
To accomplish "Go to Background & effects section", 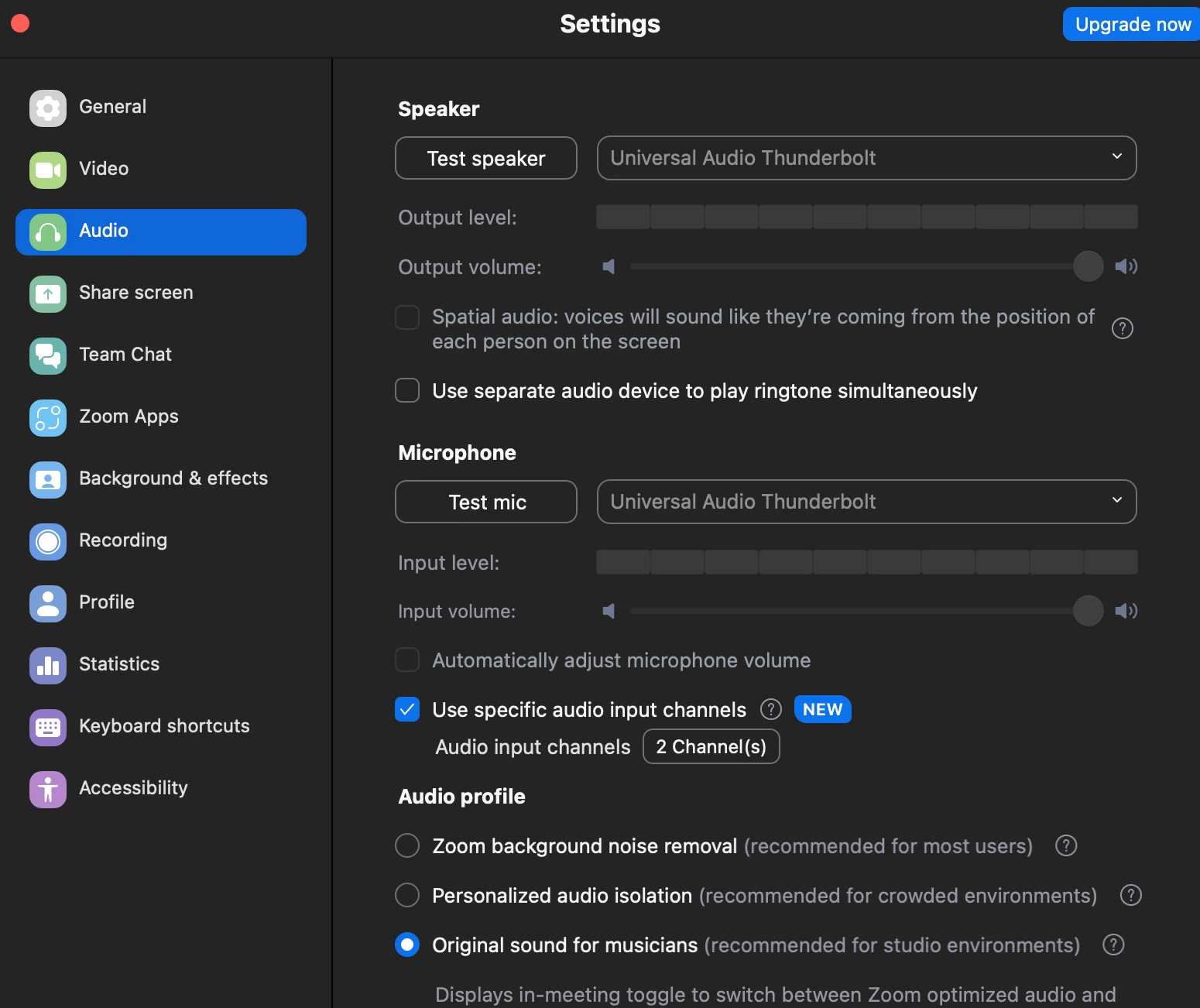I will coord(173,478).
